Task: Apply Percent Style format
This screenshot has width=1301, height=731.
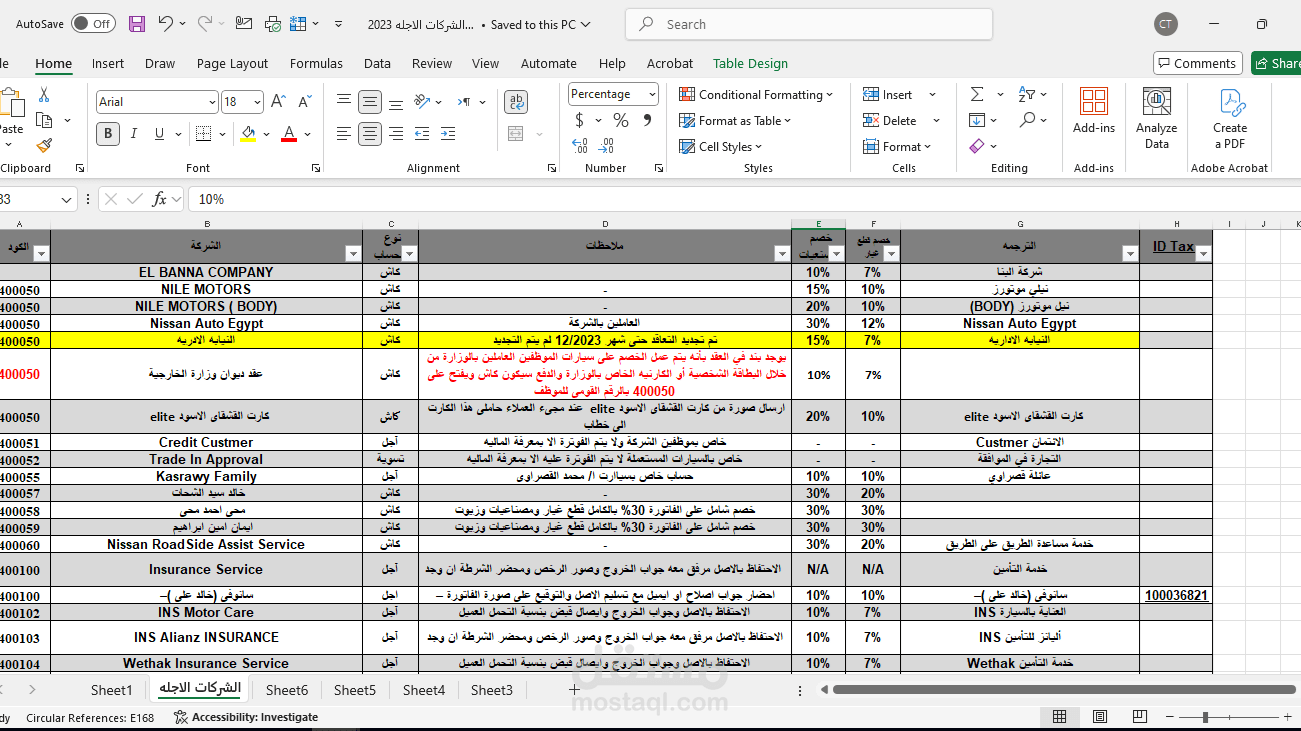Action: point(621,120)
